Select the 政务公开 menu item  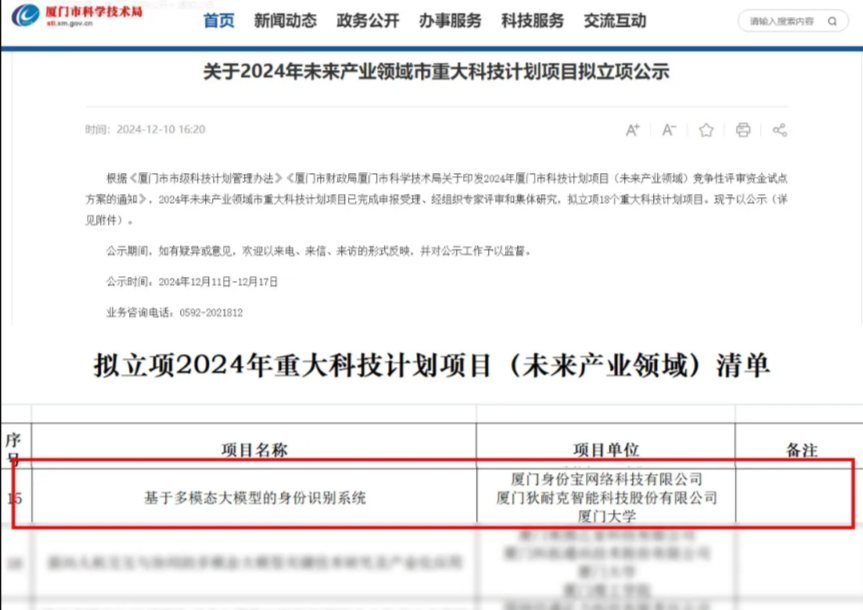(368, 21)
